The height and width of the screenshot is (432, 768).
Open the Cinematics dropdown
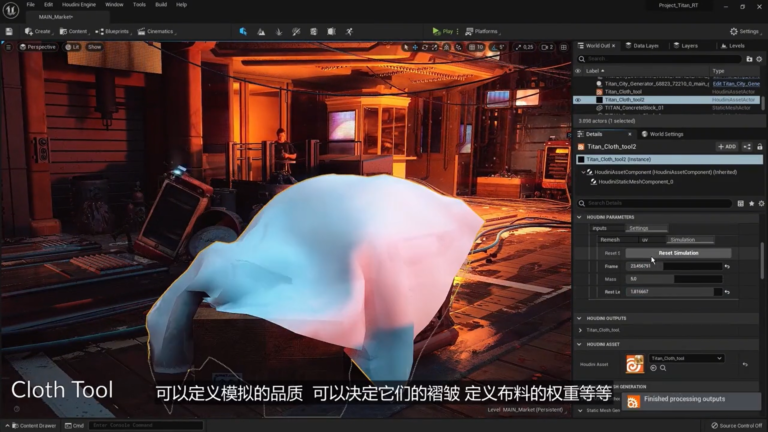click(157, 31)
